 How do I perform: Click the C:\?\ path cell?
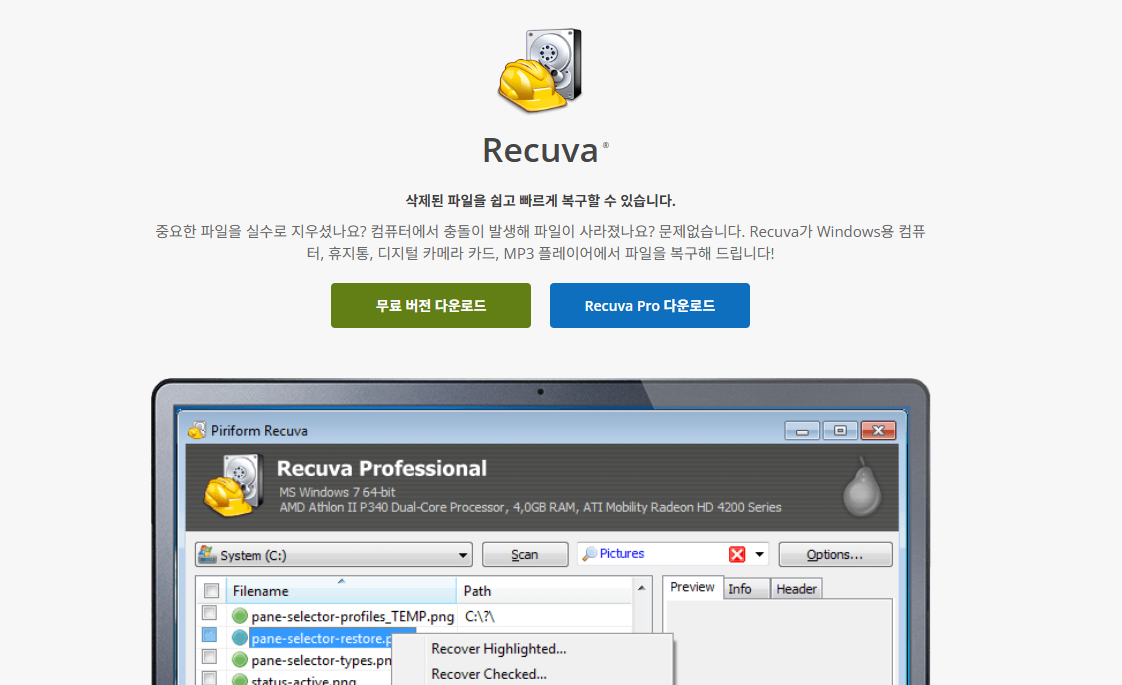pos(479,616)
